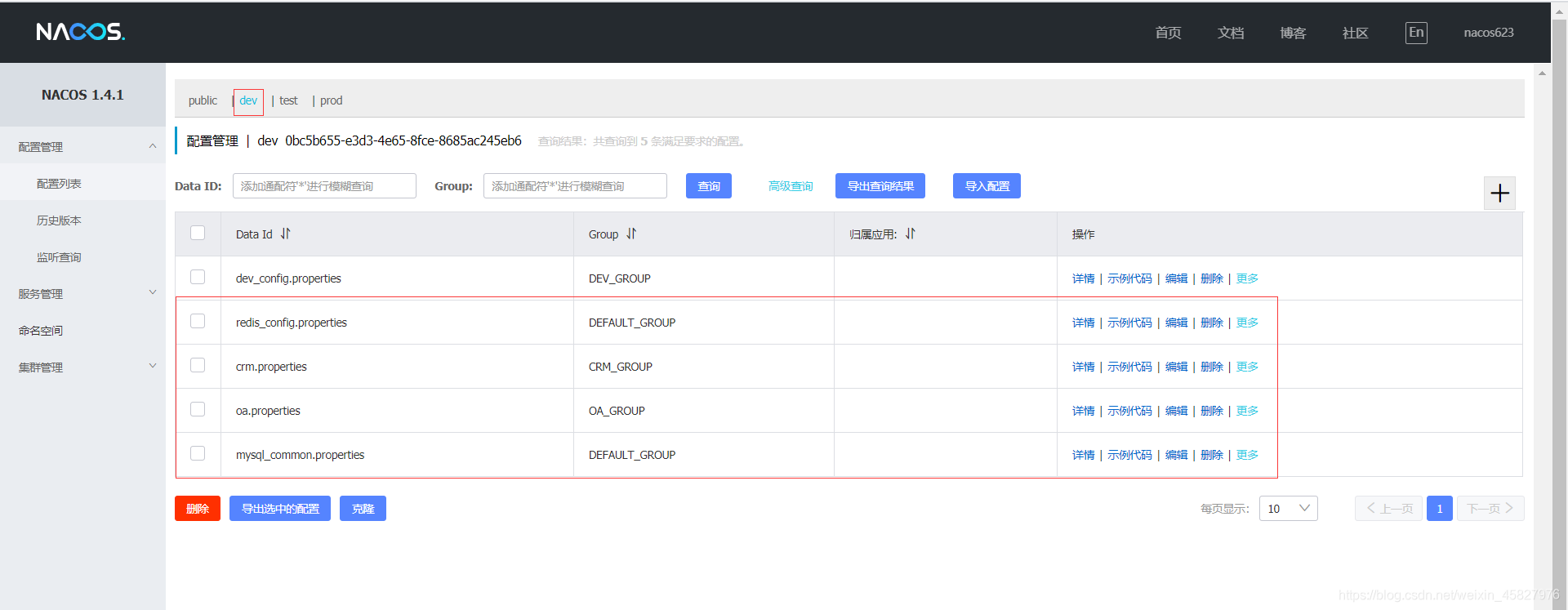Screen dimensions: 1568x610
Task: Click the 上一页 previous page button
Action: point(1388,509)
